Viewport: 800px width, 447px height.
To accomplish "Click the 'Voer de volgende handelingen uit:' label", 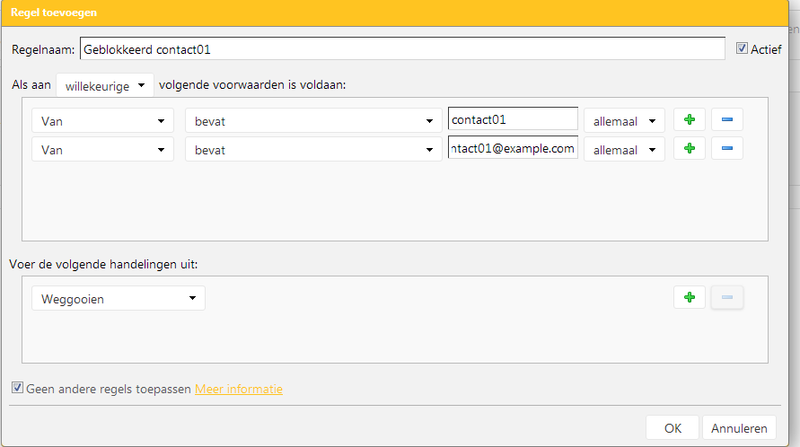I will click(104, 264).
